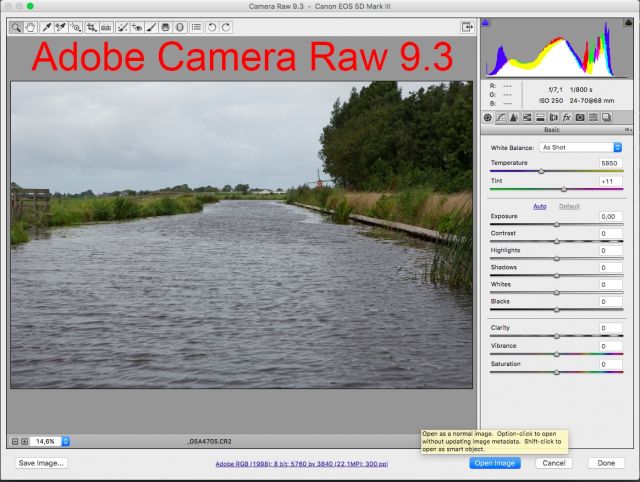Click the Exposure slider handle
This screenshot has height=482, width=640.
click(x=557, y=224)
